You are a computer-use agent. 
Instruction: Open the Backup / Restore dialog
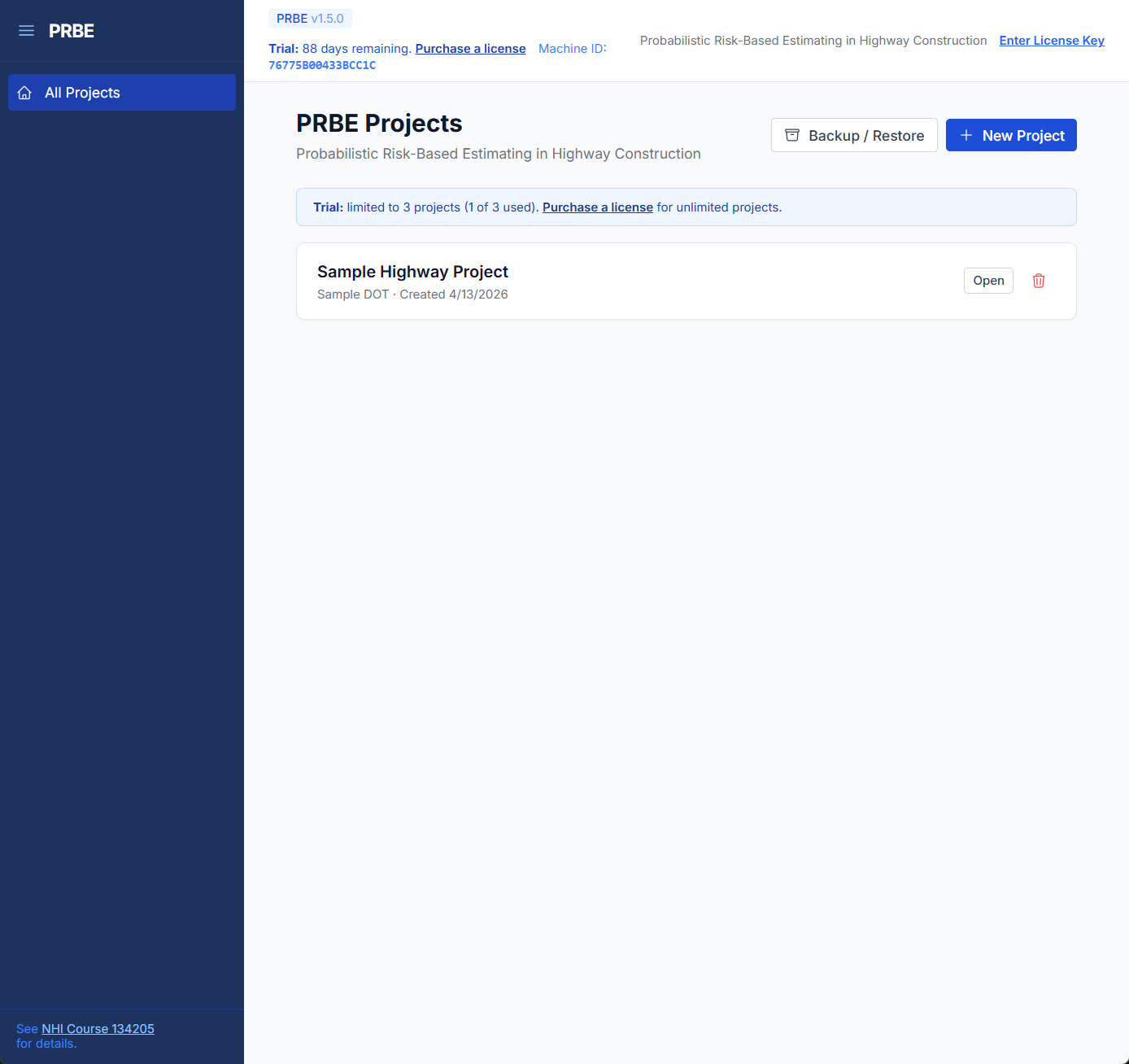[x=854, y=135]
